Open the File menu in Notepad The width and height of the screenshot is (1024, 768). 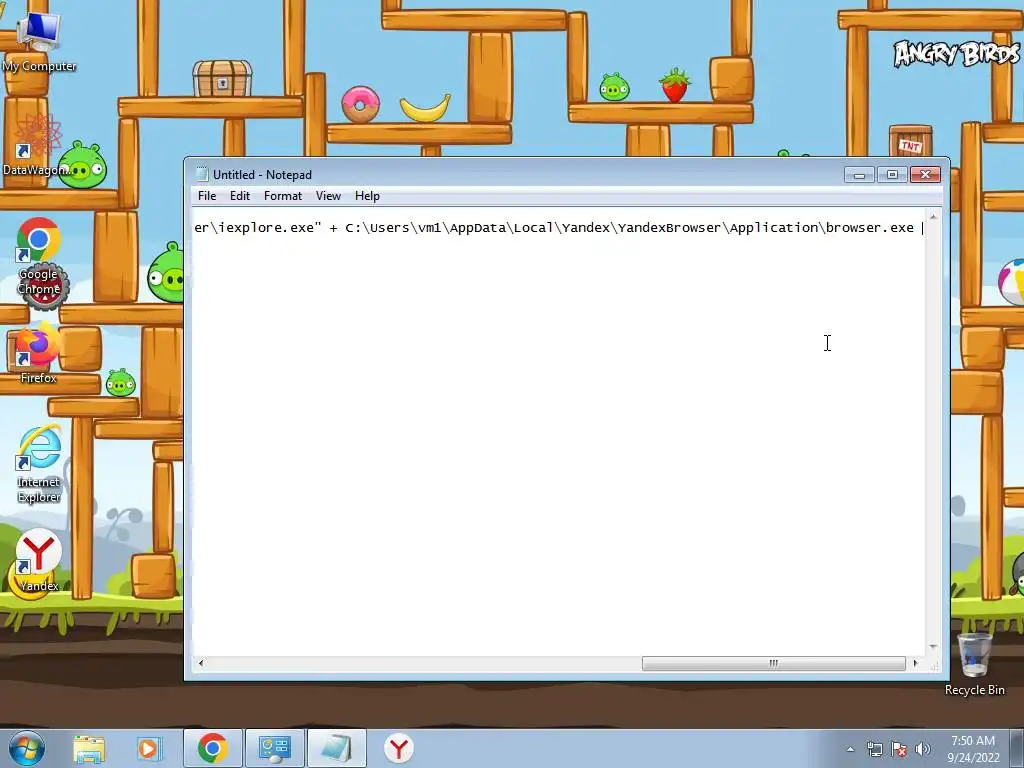207,196
